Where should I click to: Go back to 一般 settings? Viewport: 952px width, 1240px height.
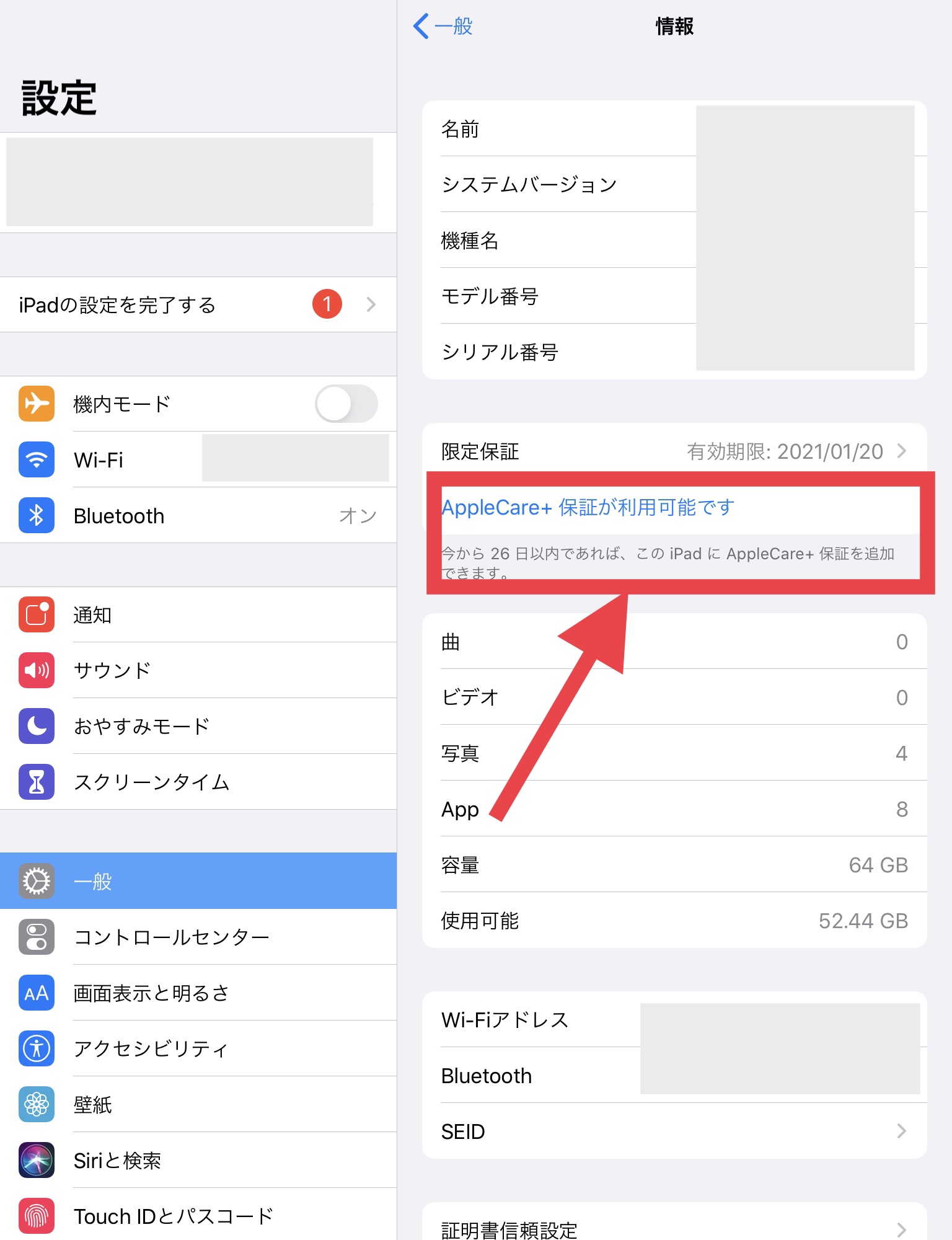(x=443, y=26)
